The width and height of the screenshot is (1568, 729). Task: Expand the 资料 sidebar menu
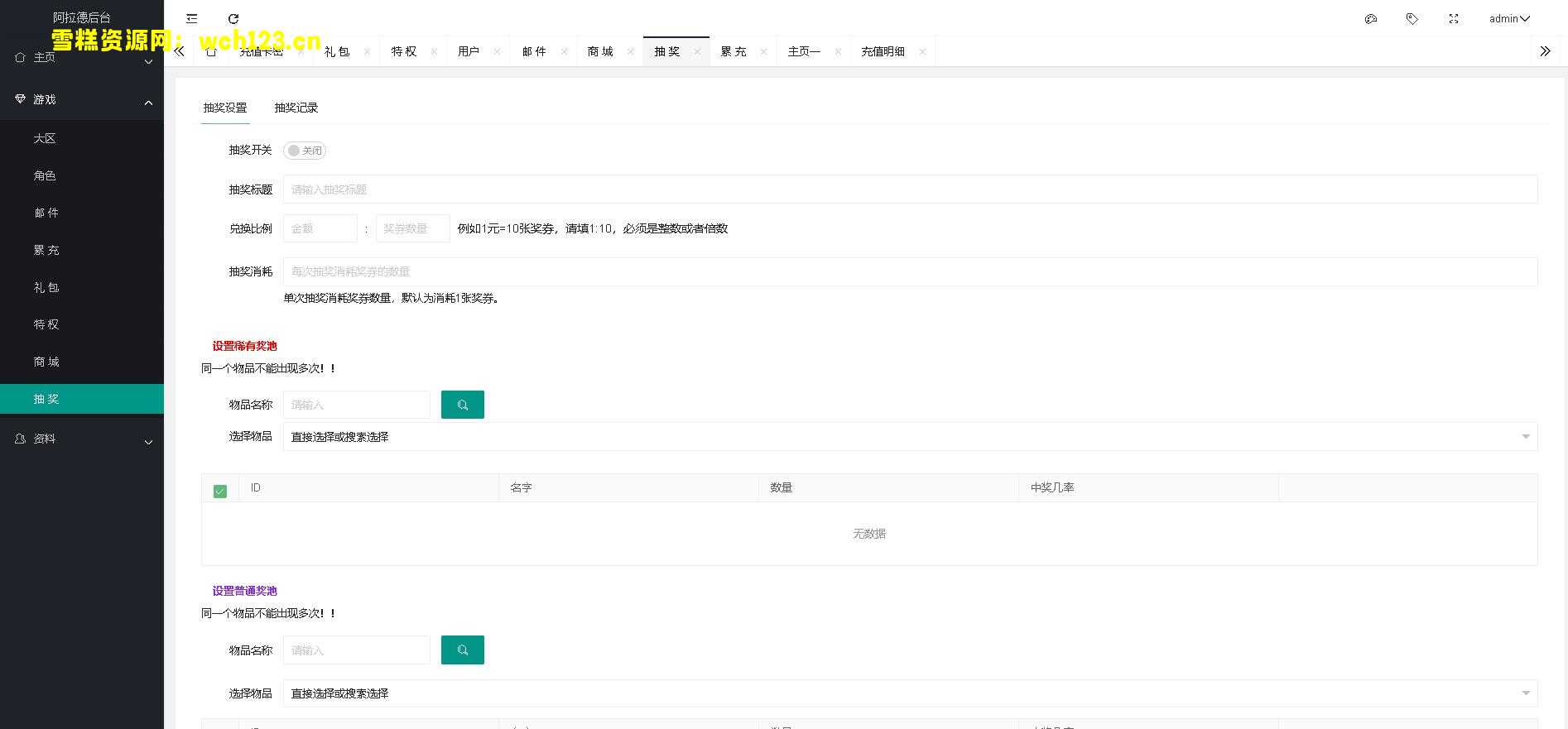[82, 439]
